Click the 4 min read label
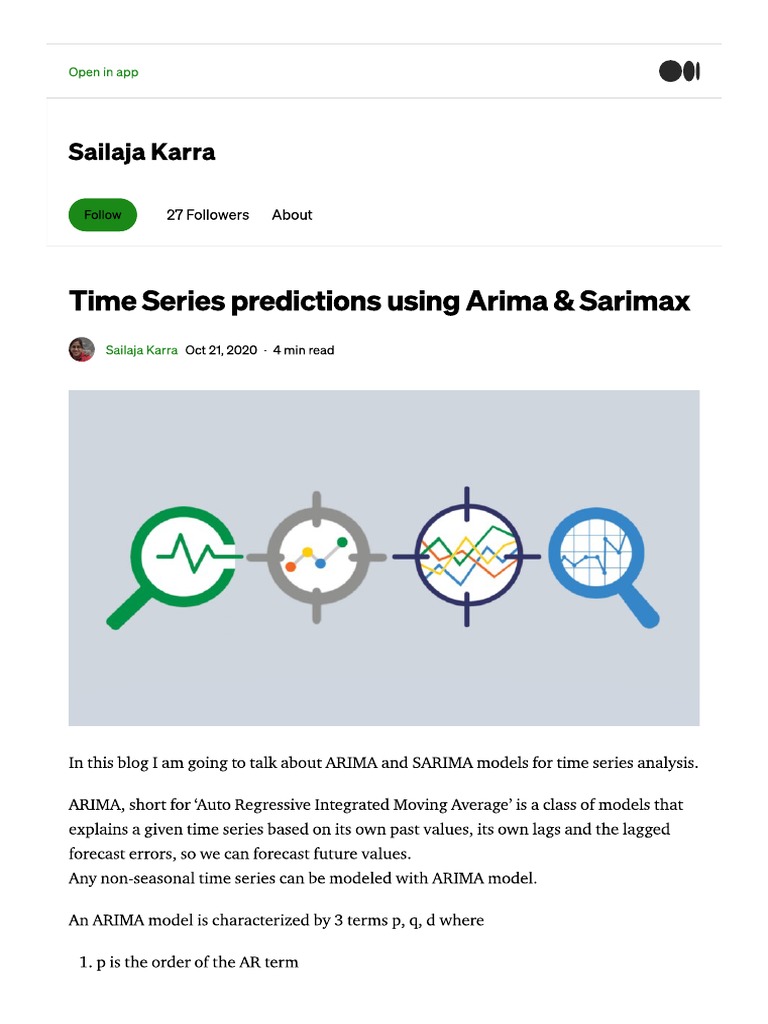768x1024 pixels. coord(304,350)
